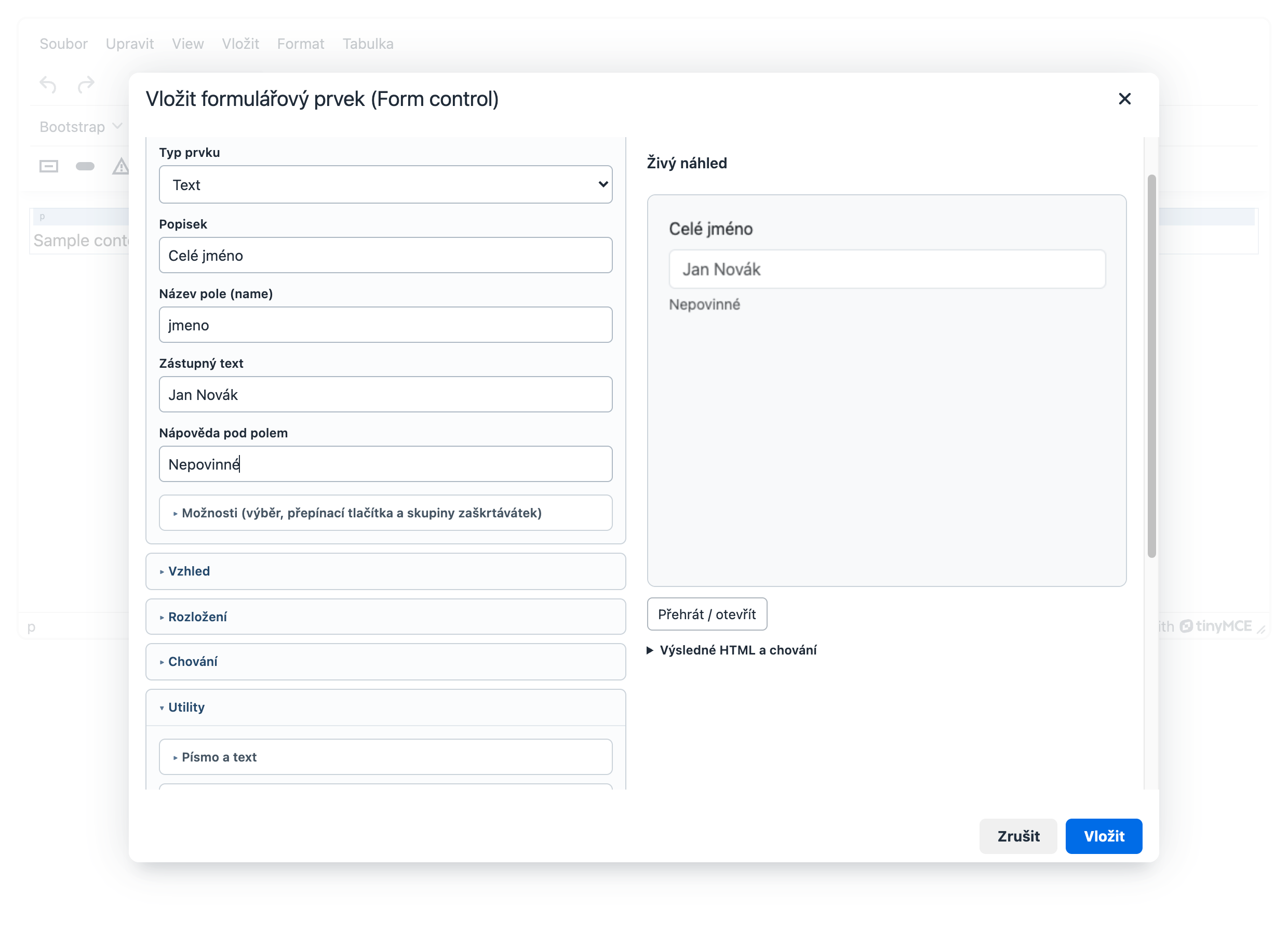The height and width of the screenshot is (935, 1288).
Task: Expand Písmo a text subsection
Action: coord(385,757)
